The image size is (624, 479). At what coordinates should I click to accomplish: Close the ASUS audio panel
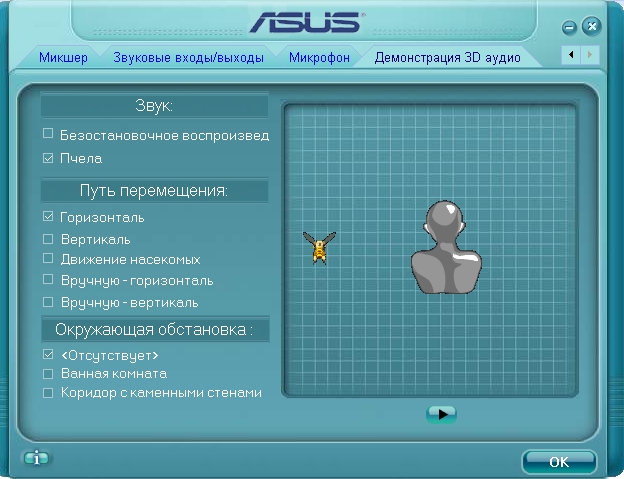tap(591, 27)
